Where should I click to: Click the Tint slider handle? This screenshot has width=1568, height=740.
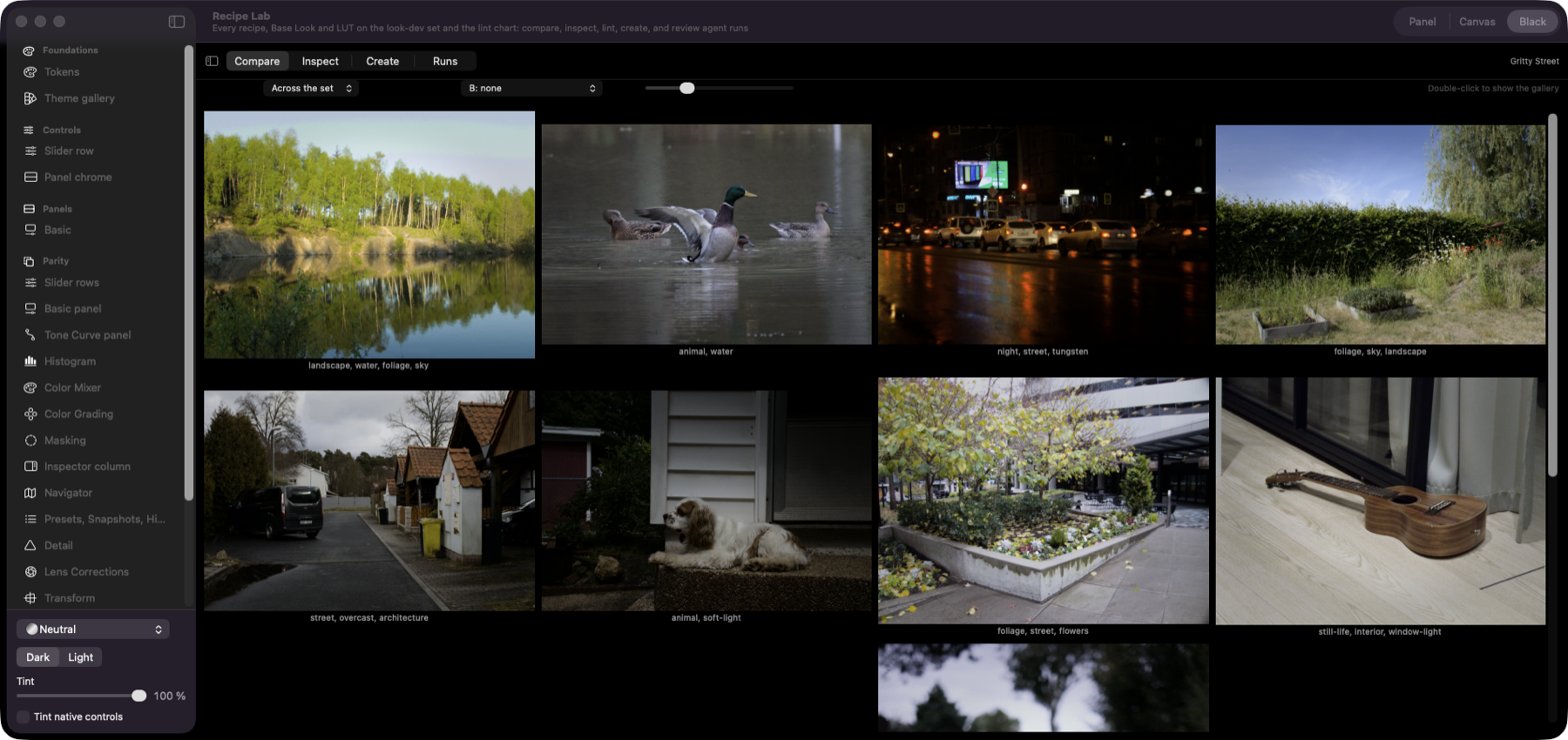coord(139,696)
